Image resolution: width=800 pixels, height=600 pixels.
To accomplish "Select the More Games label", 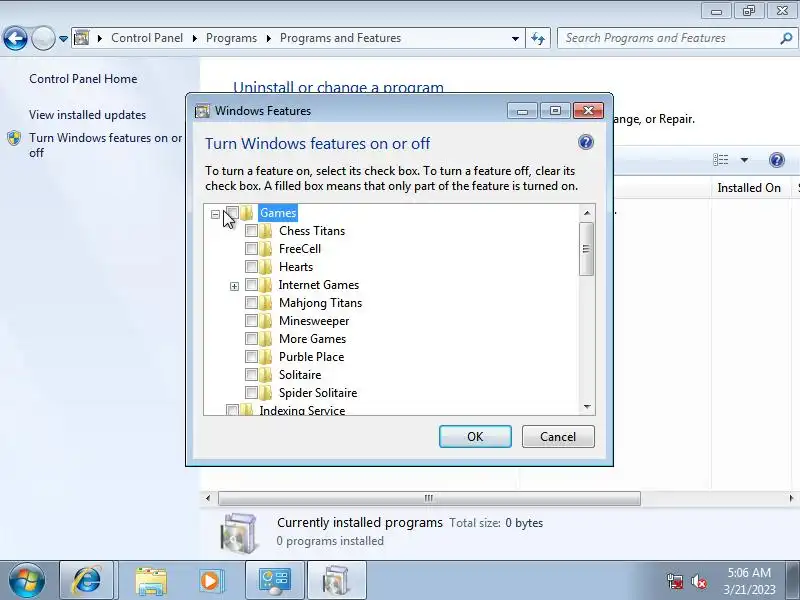I will pyautogui.click(x=312, y=339).
